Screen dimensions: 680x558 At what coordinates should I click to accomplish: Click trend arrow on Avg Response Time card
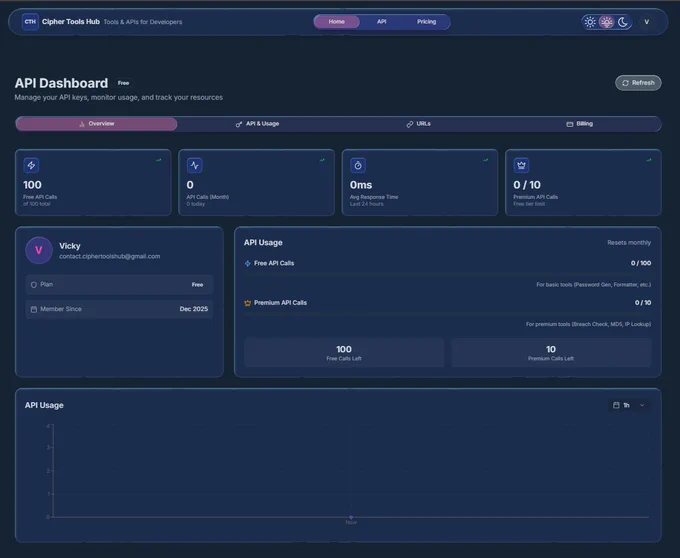coord(486,160)
